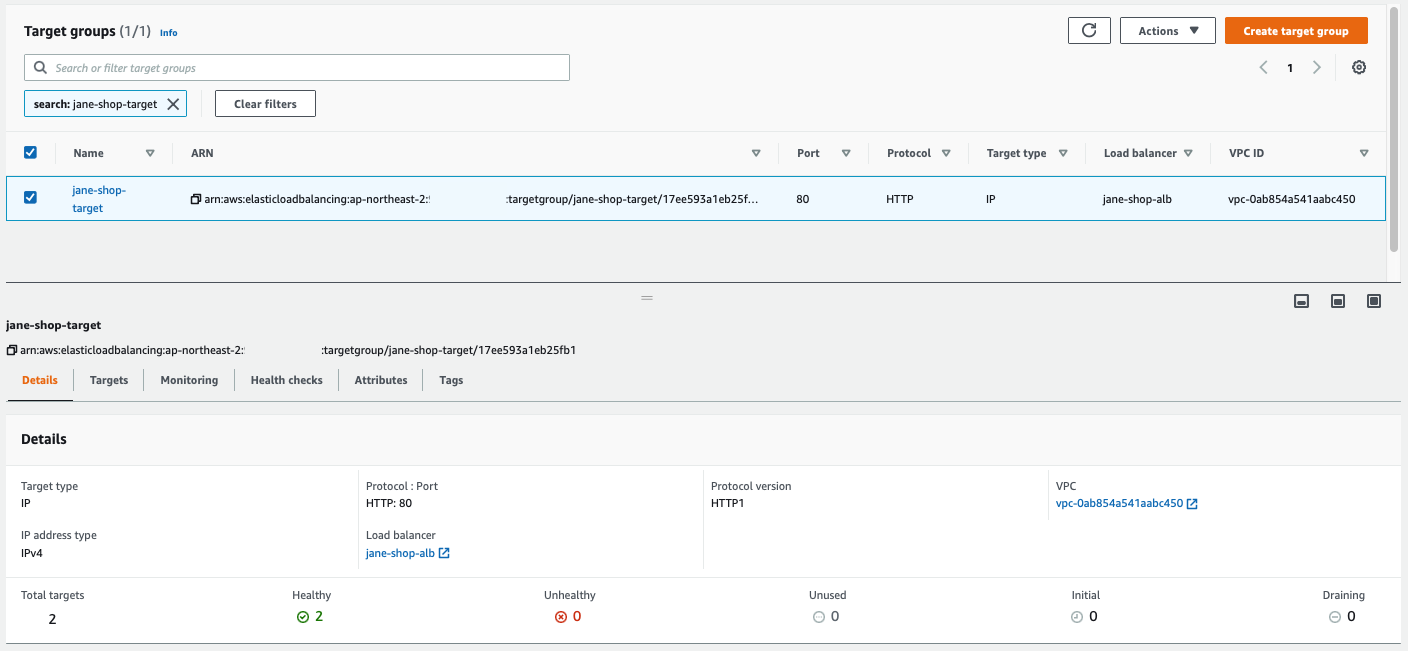Viewport: 1408px width, 651px height.
Task: Go to next page arrow
Action: (1317, 68)
